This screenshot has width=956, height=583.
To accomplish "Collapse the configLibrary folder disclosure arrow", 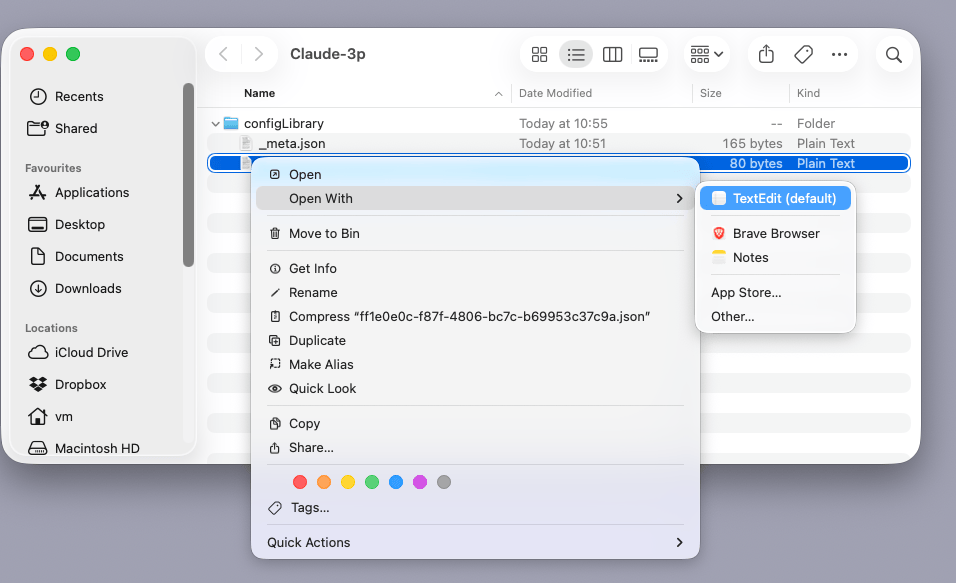I will (215, 124).
